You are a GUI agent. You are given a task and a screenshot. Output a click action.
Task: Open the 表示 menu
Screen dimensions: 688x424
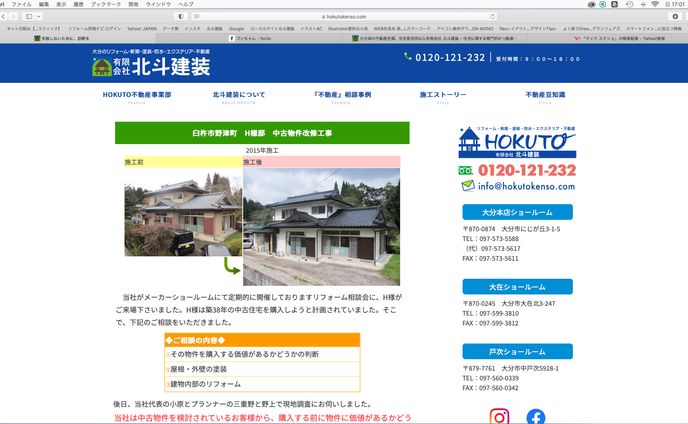61,4
